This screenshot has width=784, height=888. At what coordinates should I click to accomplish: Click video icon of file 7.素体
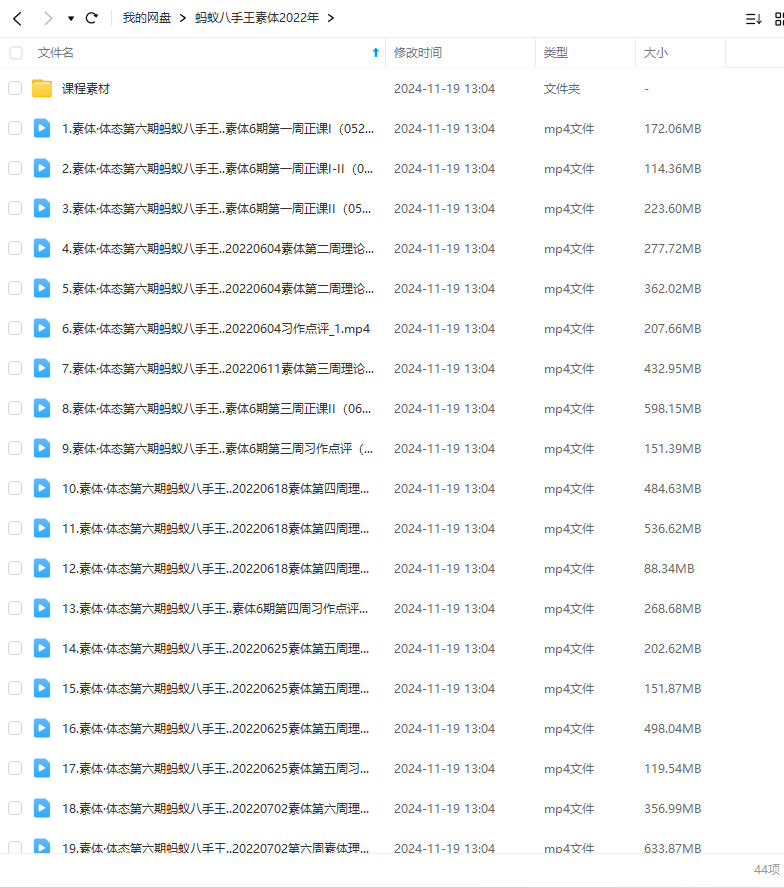(42, 368)
